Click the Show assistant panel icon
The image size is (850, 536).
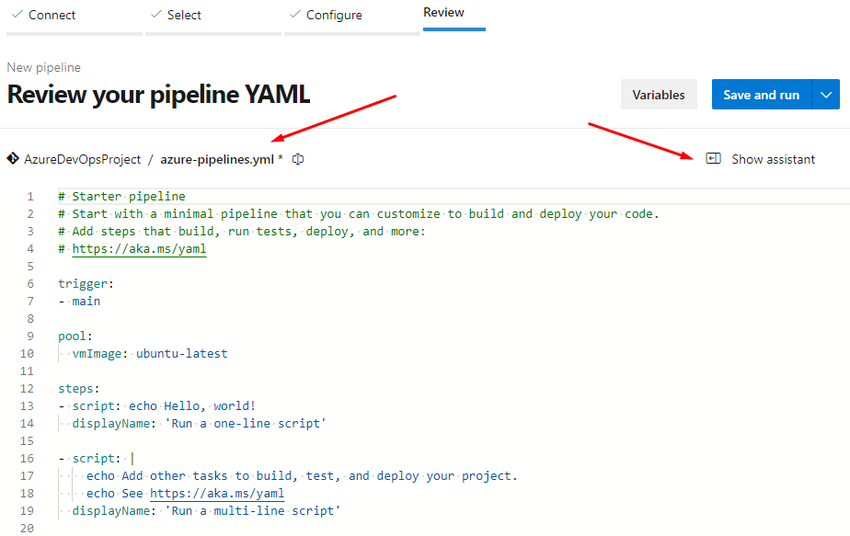pyautogui.click(x=713, y=159)
